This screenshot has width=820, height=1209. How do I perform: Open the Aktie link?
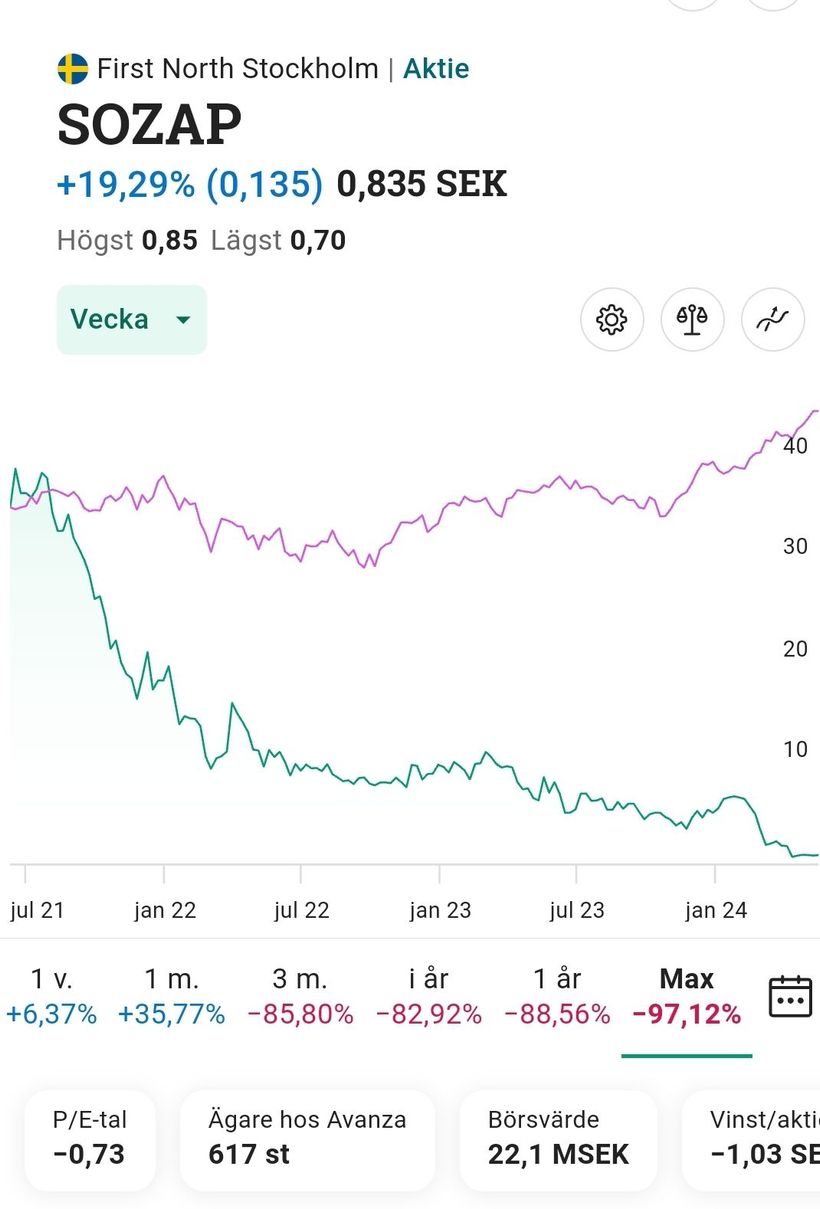(x=436, y=69)
